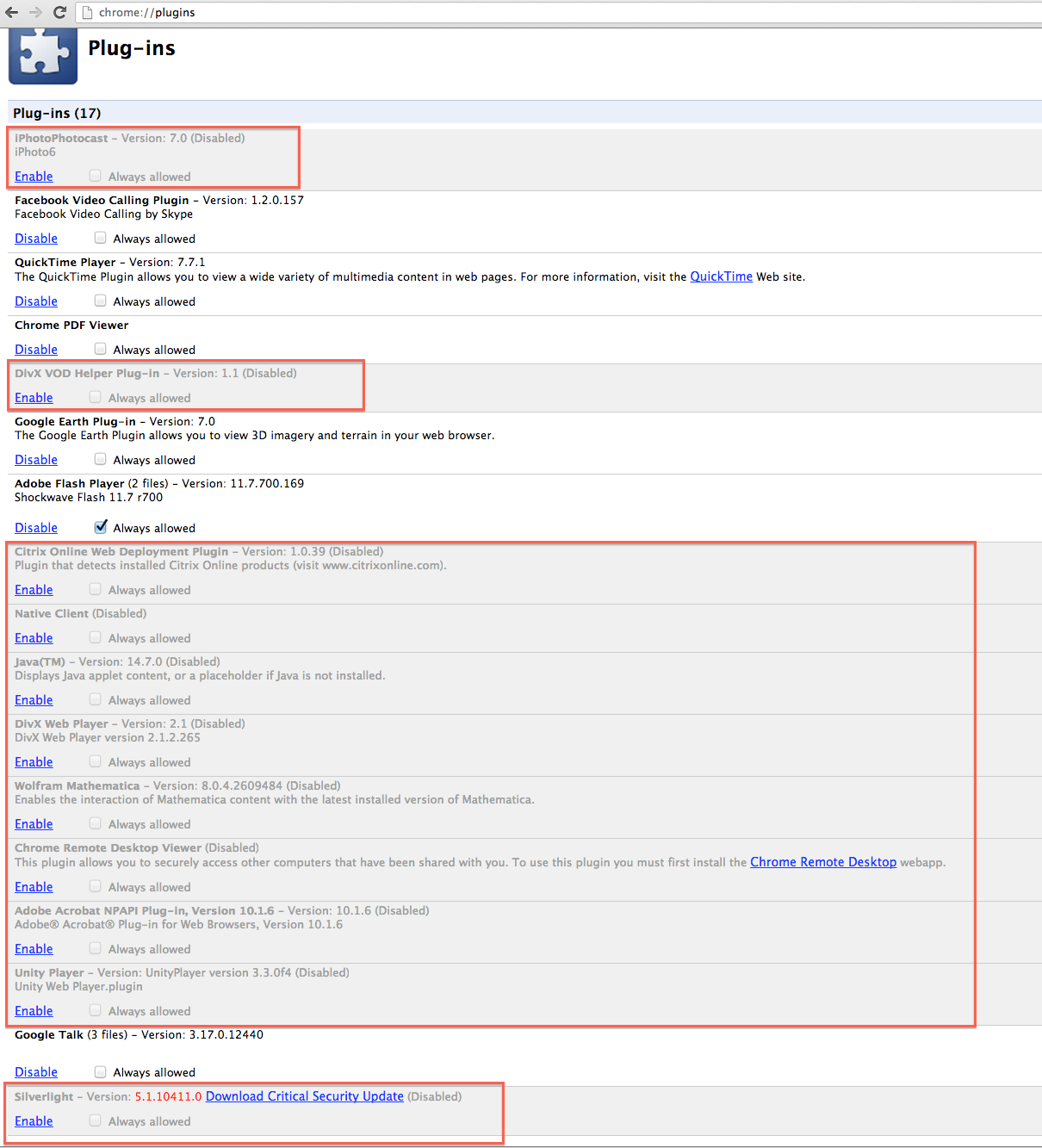Image resolution: width=1042 pixels, height=1148 pixels.
Task: Disable Chrome PDF Viewer
Action: coord(36,350)
